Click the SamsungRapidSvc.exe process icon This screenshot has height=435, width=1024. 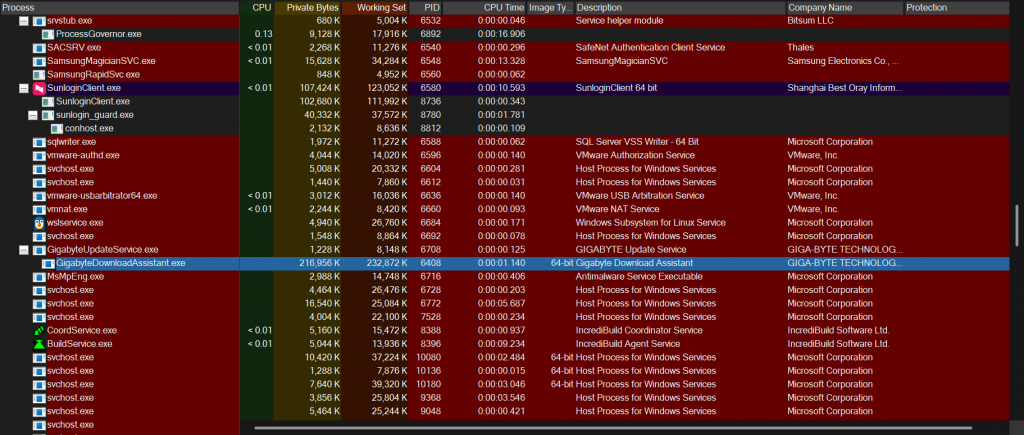point(39,74)
